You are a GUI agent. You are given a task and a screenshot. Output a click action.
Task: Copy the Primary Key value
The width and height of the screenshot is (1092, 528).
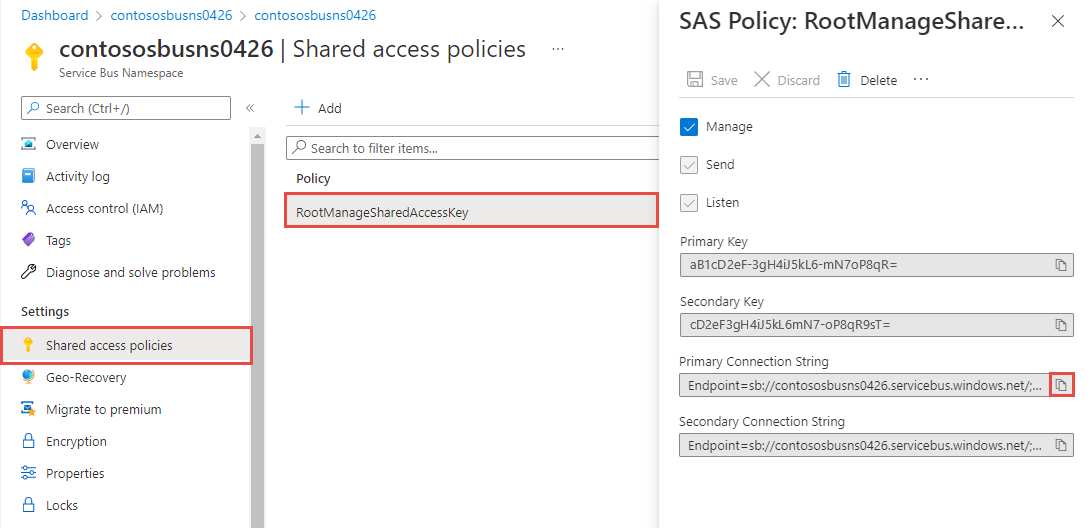click(x=1061, y=265)
